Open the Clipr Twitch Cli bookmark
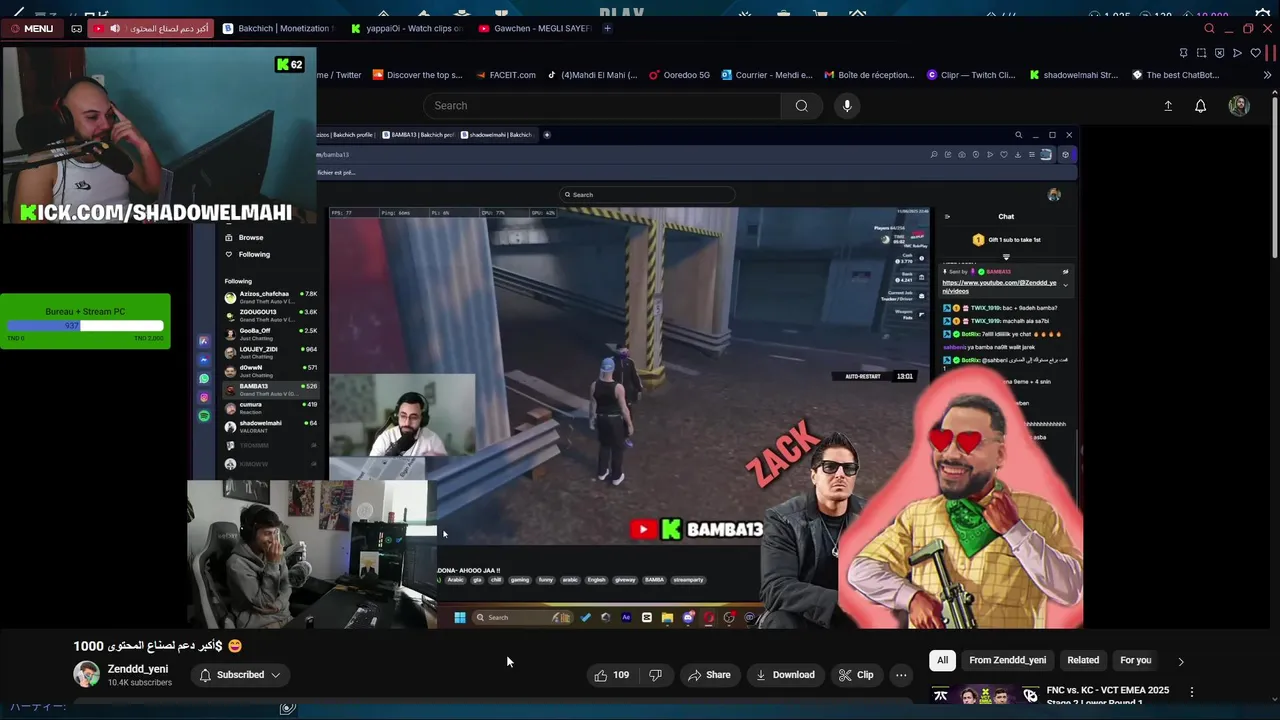Viewport: 1280px width, 720px height. [x=970, y=75]
